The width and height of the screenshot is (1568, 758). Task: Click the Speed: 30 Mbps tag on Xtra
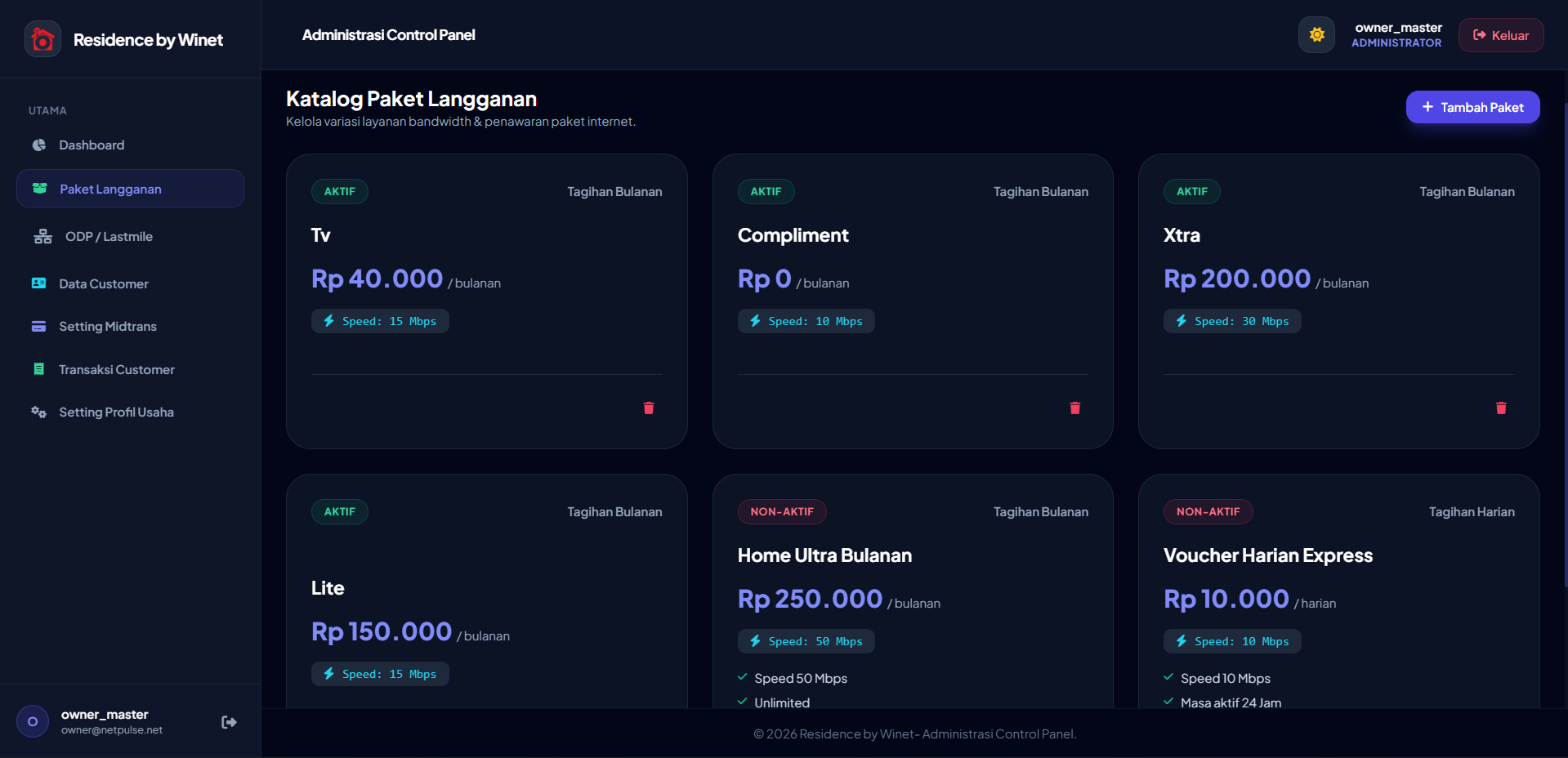click(1232, 321)
